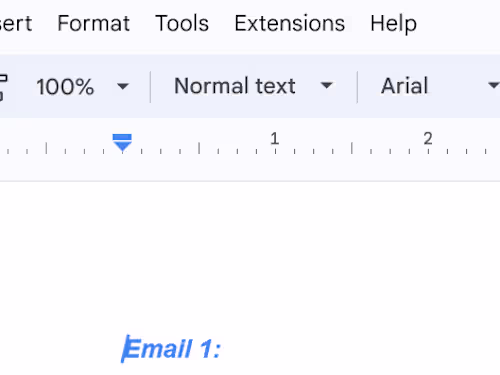Screen dimensions: 500x375
Task: Open the Format menu
Action: (x=93, y=23)
